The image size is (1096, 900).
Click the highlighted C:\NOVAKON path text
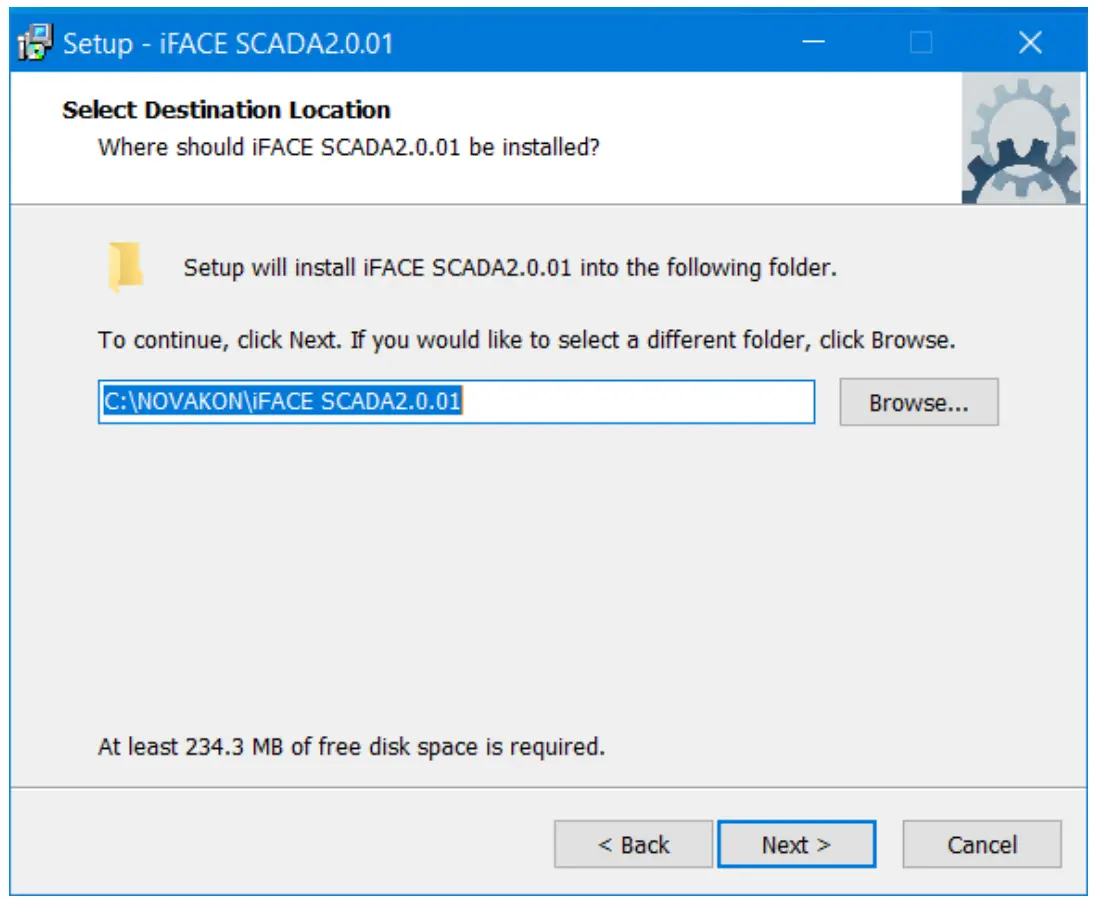[282, 402]
